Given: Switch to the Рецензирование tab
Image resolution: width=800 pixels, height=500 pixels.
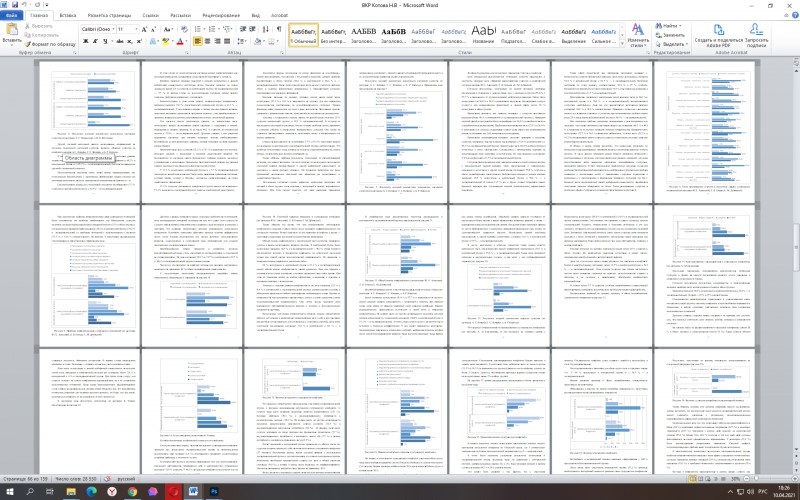Looking at the screenshot, I should [221, 16].
